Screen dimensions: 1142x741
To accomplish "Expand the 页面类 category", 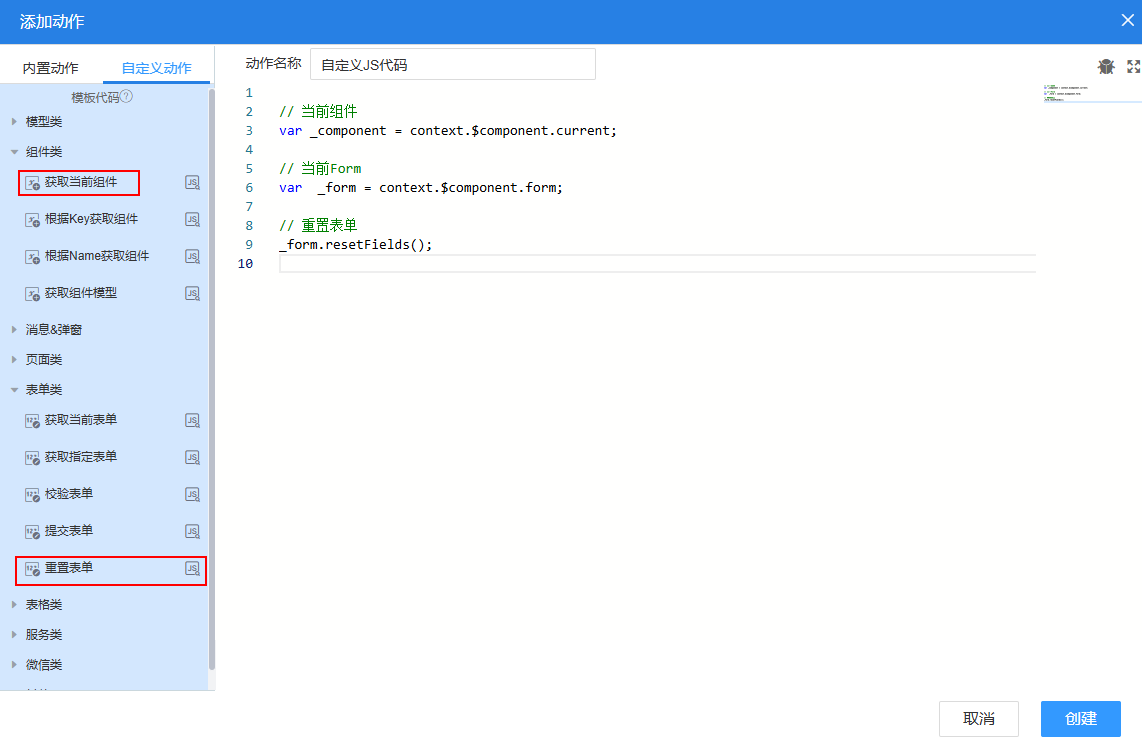I will [x=14, y=360].
